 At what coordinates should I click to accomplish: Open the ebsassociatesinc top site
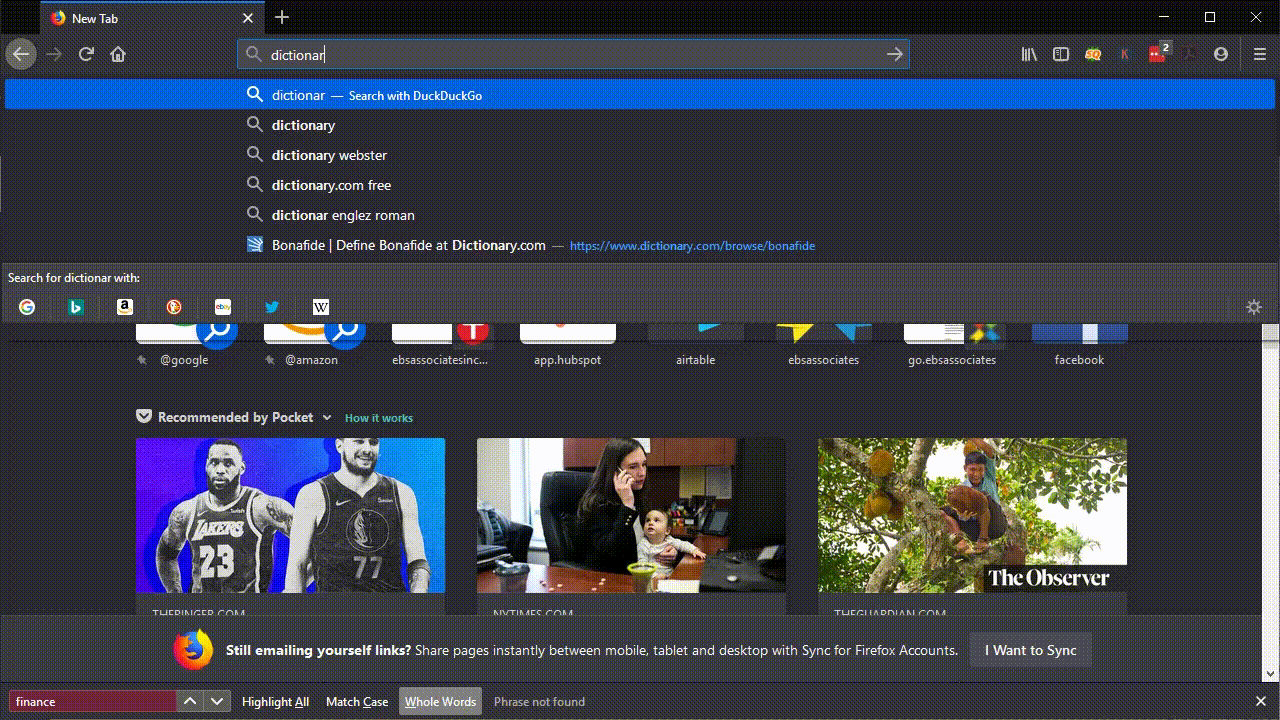pos(440,345)
